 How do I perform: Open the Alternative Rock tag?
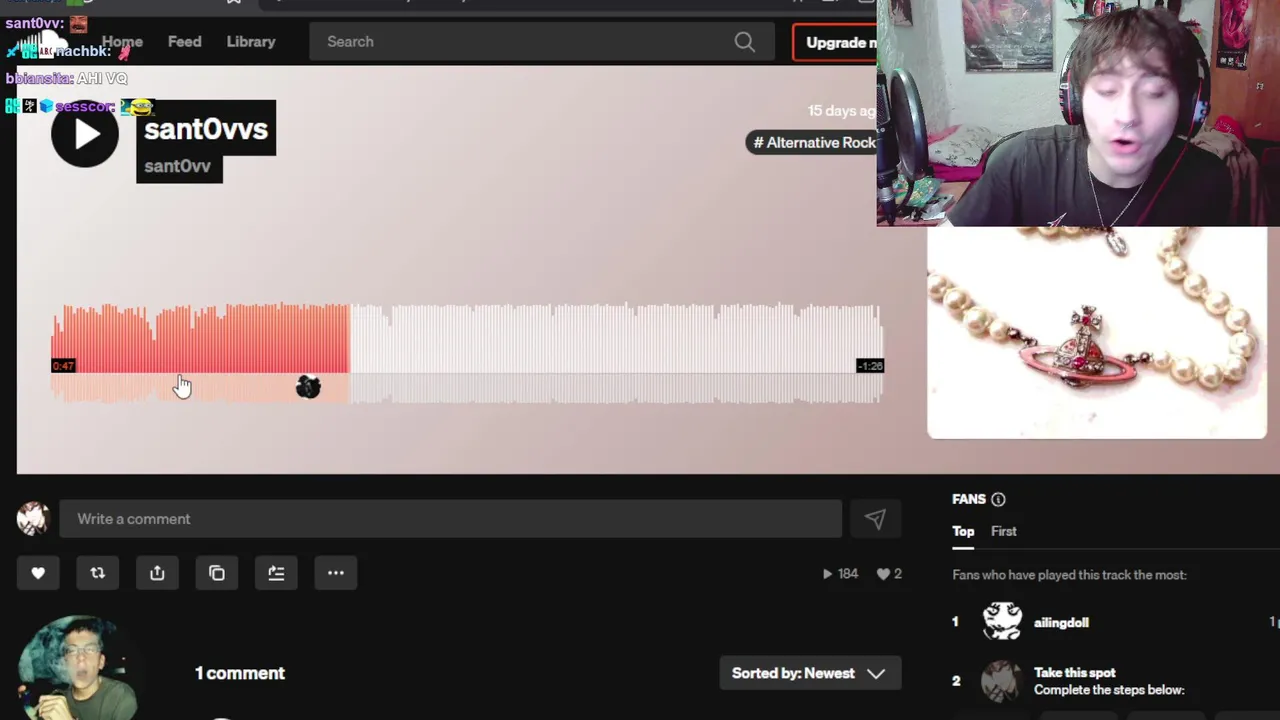[x=813, y=142]
